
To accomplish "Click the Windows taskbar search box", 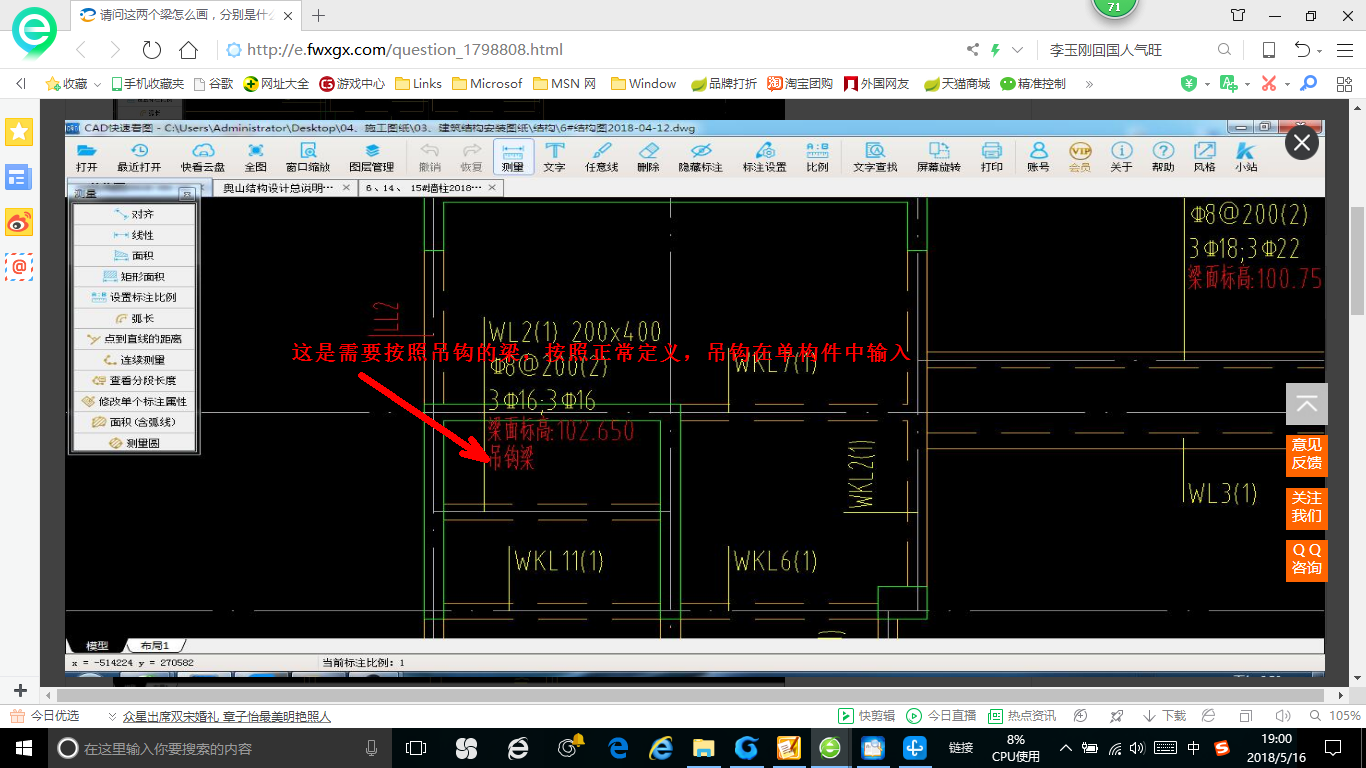I will point(219,748).
